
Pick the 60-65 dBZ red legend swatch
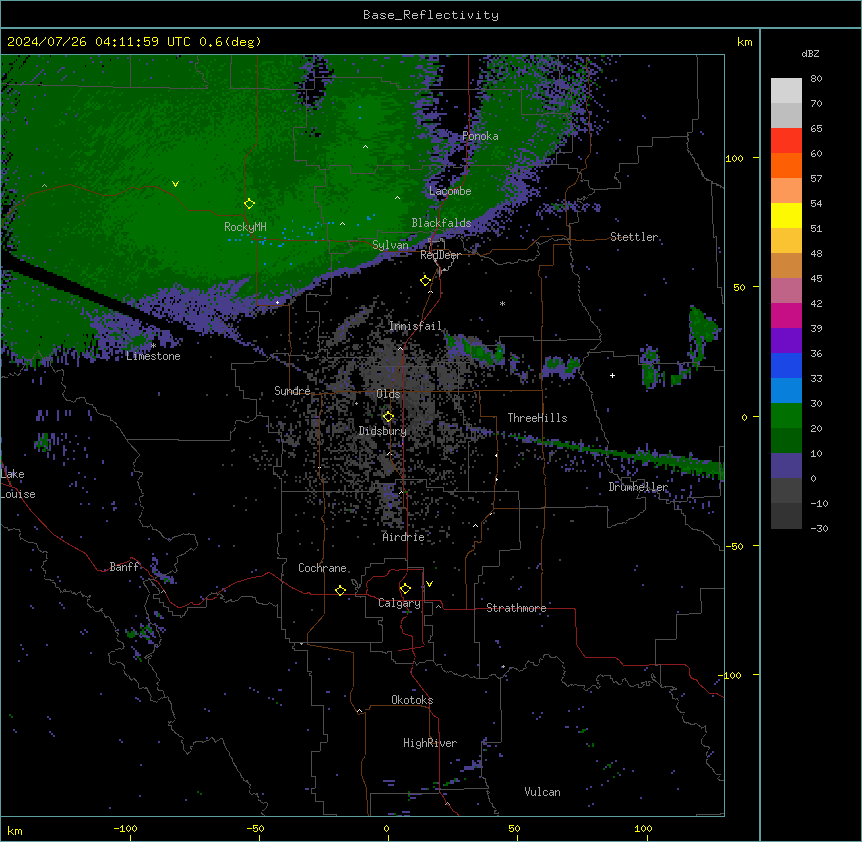click(x=786, y=141)
